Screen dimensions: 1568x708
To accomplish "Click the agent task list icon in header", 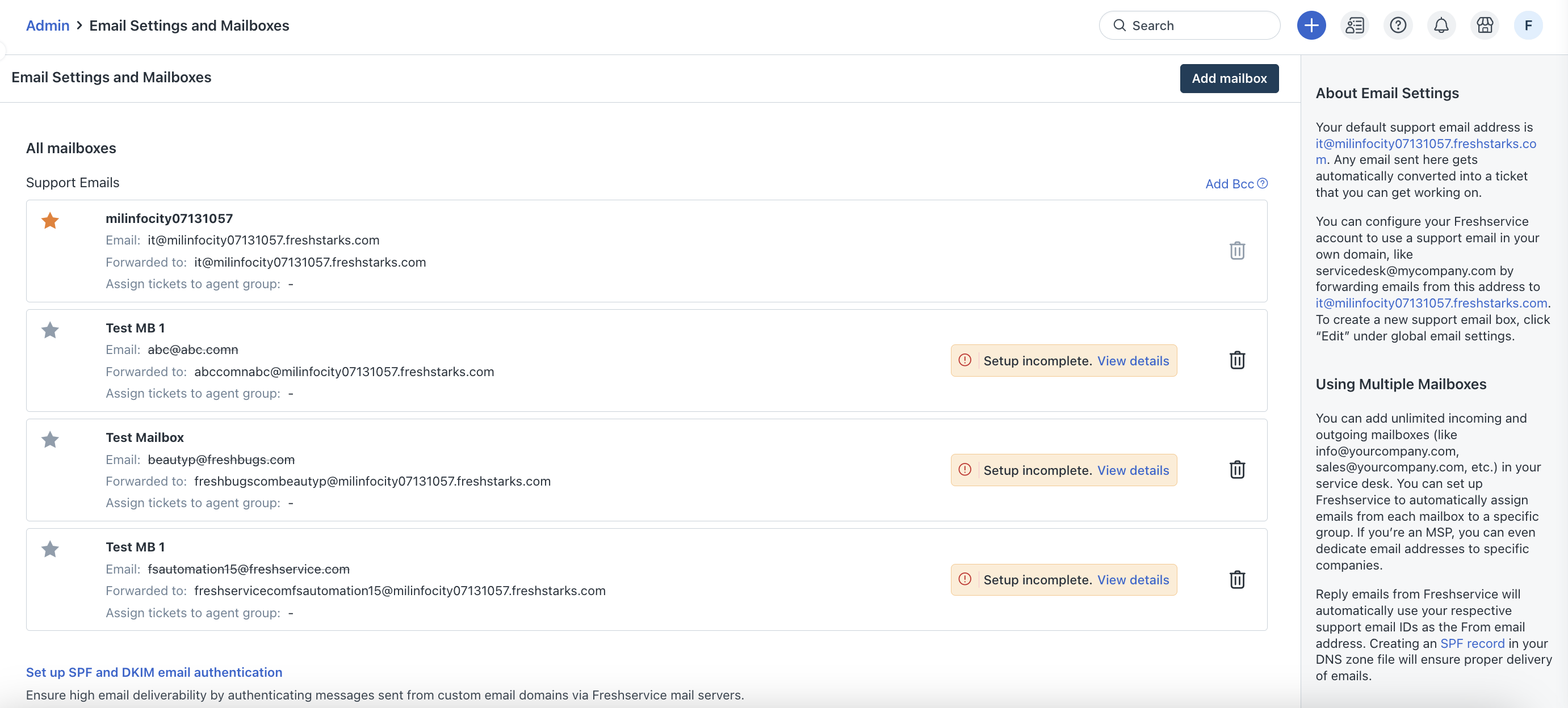I will pyautogui.click(x=1355, y=26).
